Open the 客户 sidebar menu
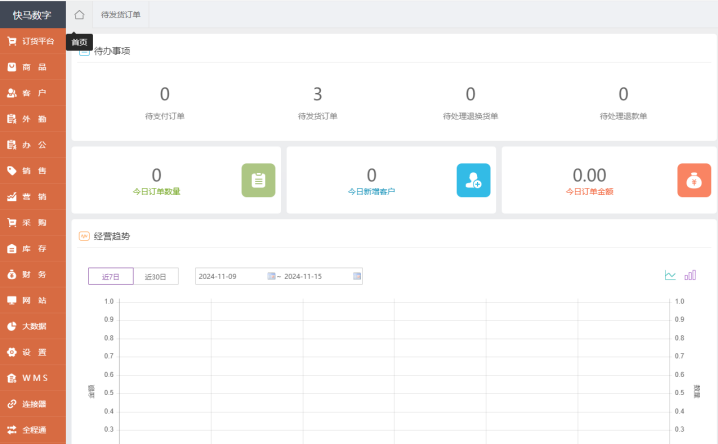718x444 pixels. click(x=33, y=93)
